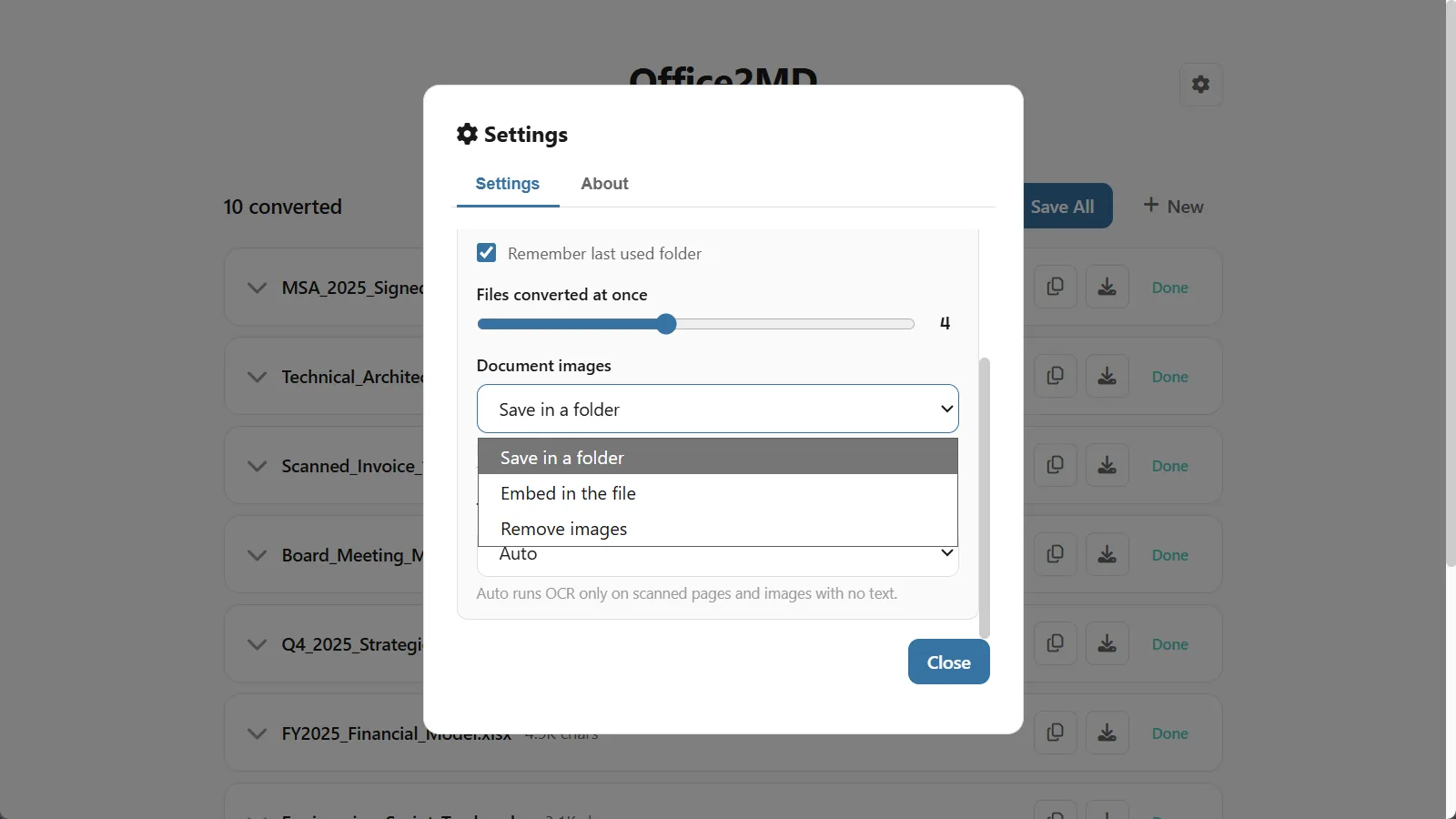This screenshot has width=1456, height=819.
Task: Expand the Q4_2025_Strategi row chevron
Action: click(x=258, y=645)
